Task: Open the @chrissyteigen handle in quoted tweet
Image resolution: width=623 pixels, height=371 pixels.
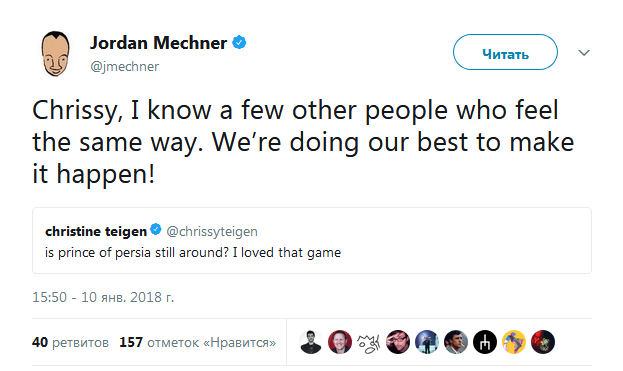Action: 212,231
